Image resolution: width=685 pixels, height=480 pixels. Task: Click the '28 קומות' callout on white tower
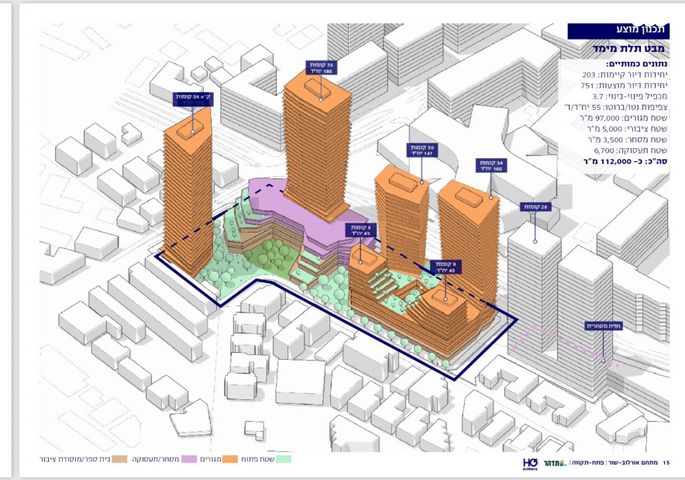pyautogui.click(x=536, y=207)
